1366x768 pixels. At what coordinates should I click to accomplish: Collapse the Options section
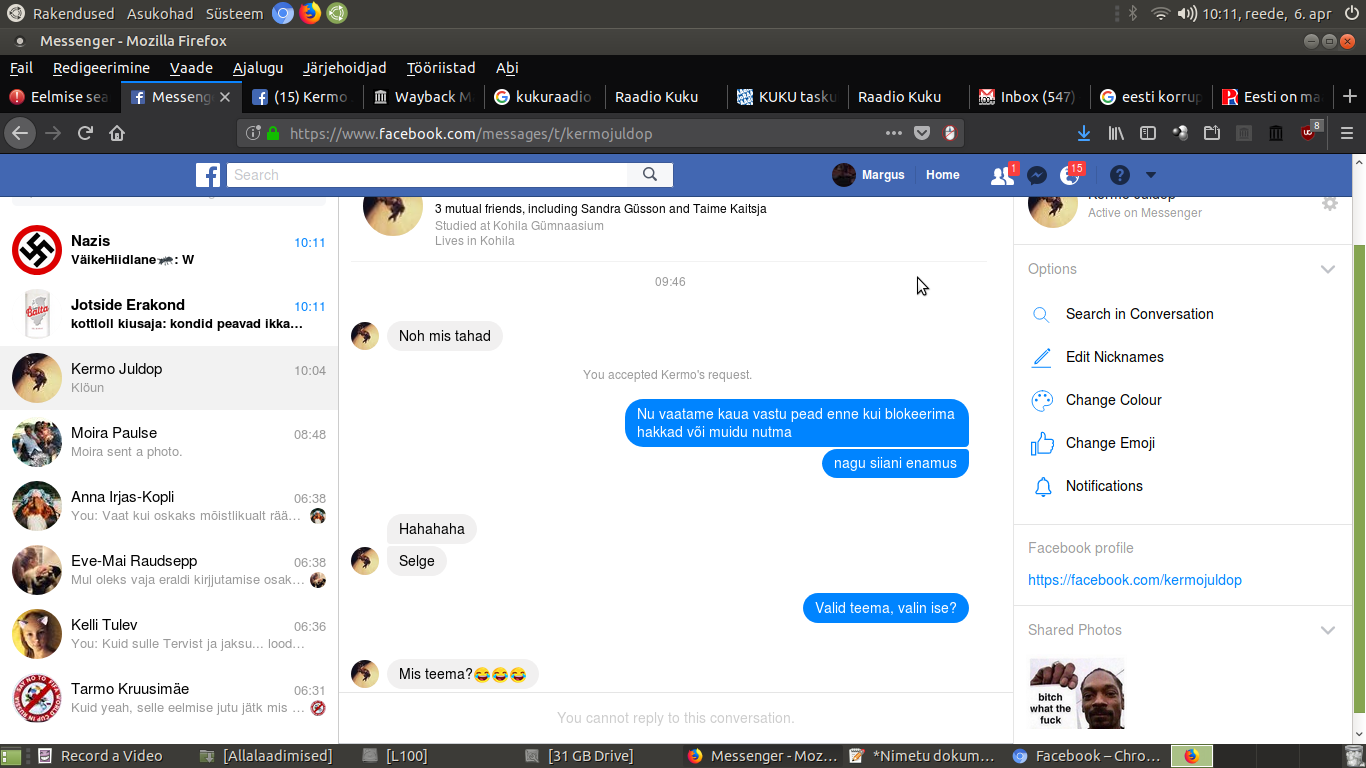click(x=1328, y=269)
